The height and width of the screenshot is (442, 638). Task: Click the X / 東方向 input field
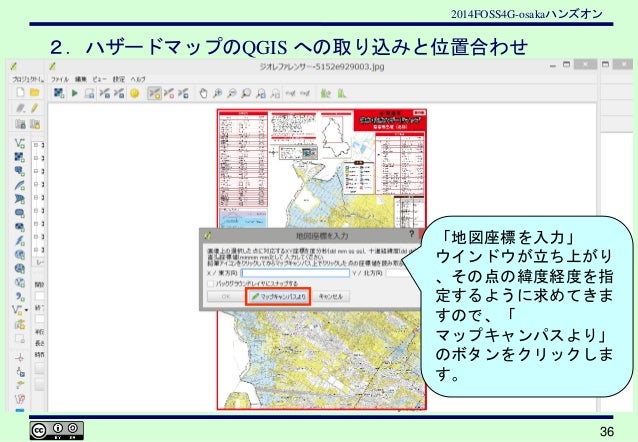pyautogui.click(x=295, y=273)
